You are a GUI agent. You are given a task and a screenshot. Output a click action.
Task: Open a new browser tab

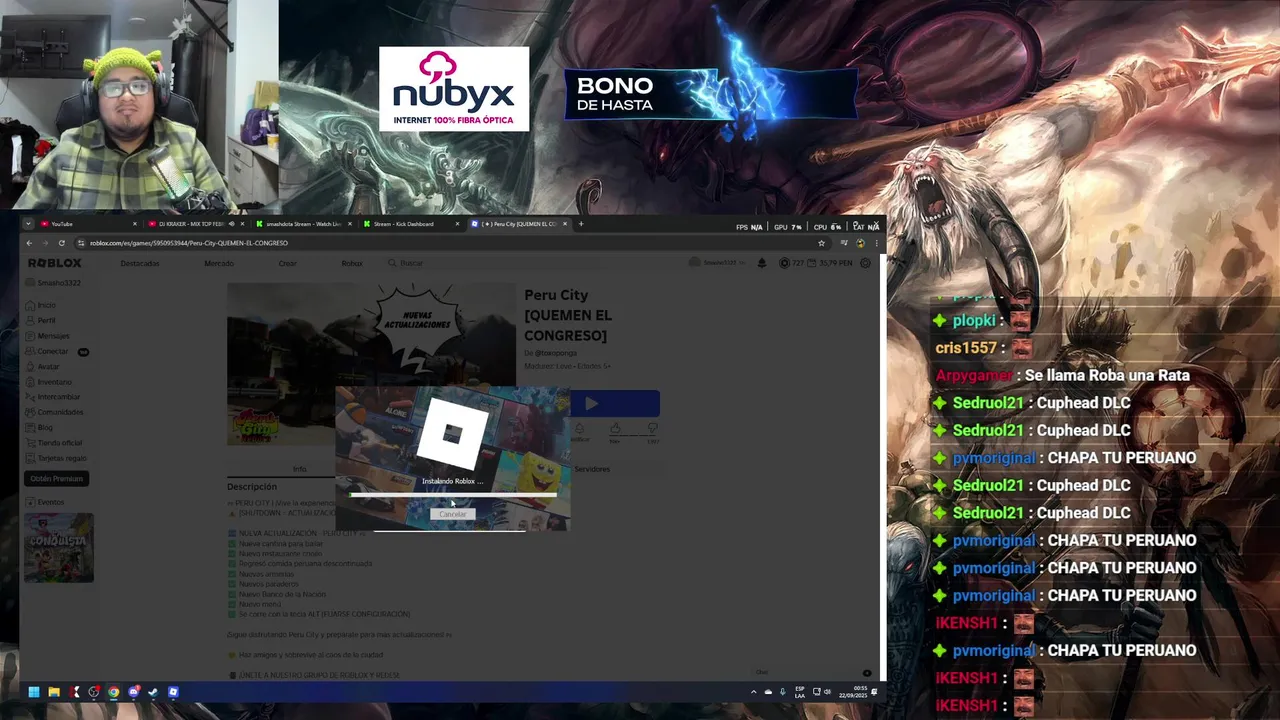point(581,224)
